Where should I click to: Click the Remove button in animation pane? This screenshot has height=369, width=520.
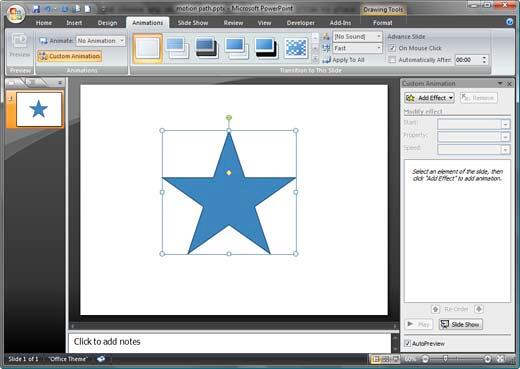pos(479,98)
